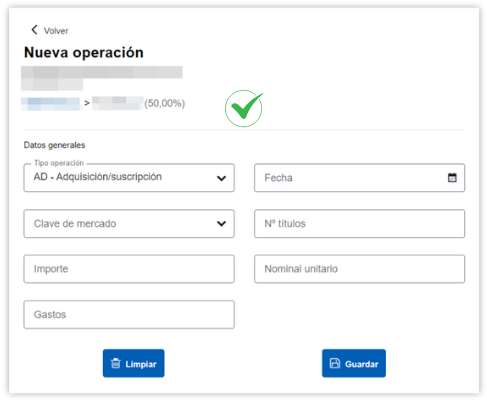
Task: Click the Nueva operación heading
Action: pyautogui.click(x=84, y=53)
